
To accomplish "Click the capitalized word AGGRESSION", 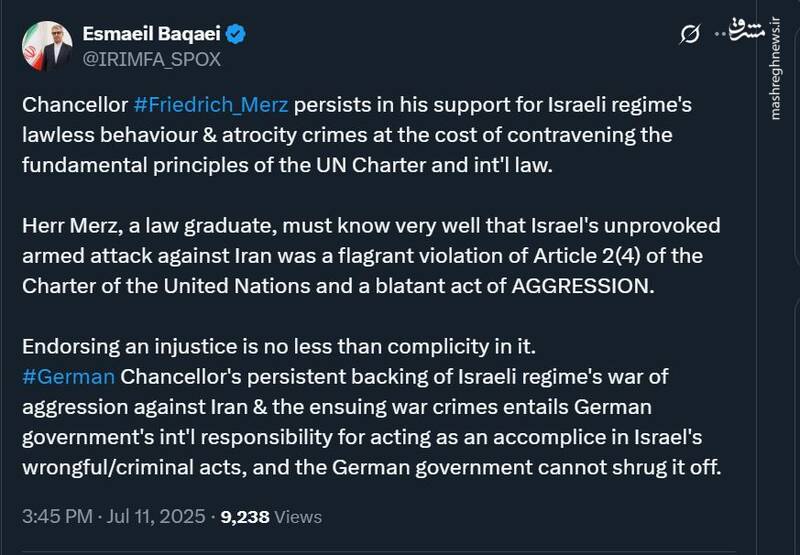I will (579, 283).
